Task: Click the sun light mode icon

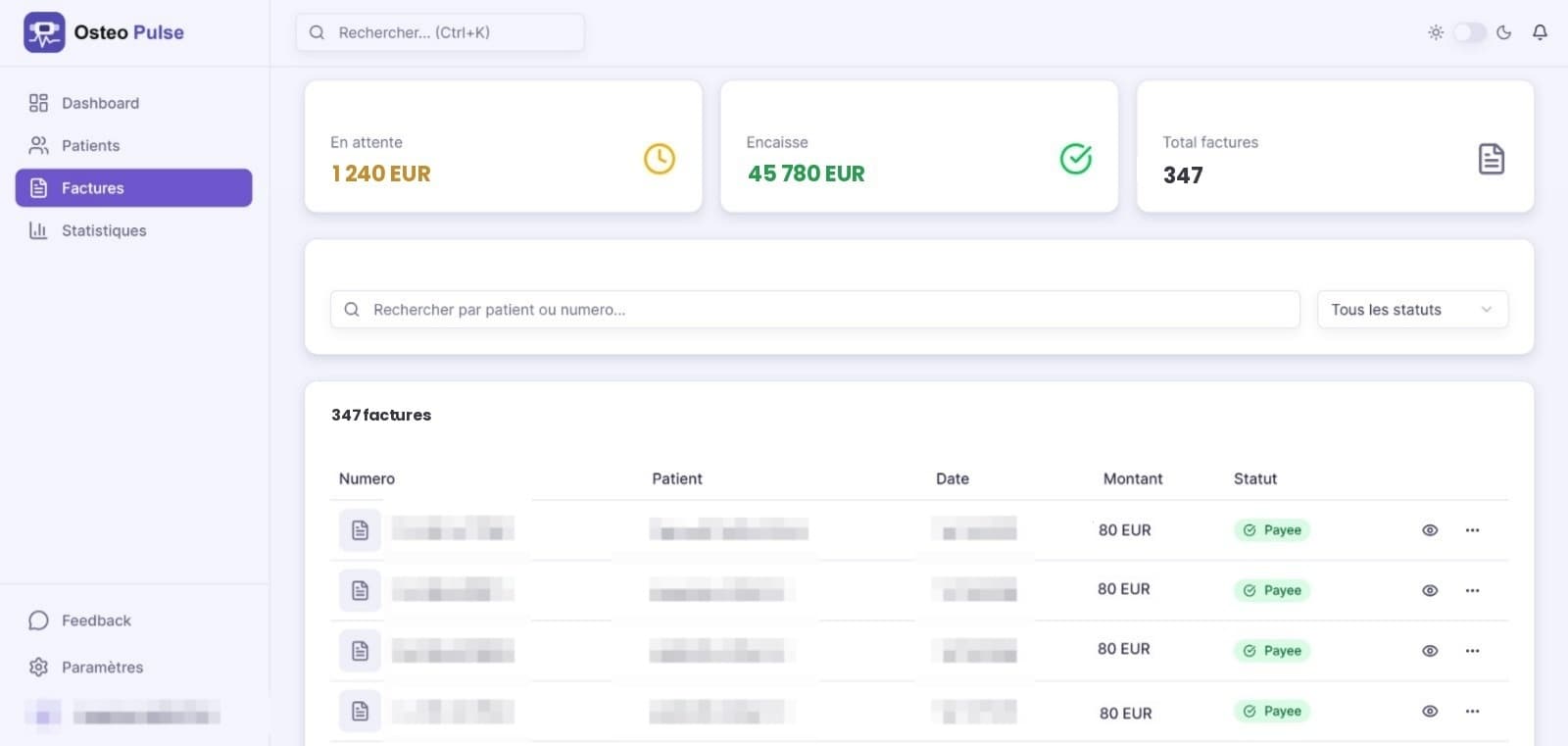Action: pos(1436,32)
